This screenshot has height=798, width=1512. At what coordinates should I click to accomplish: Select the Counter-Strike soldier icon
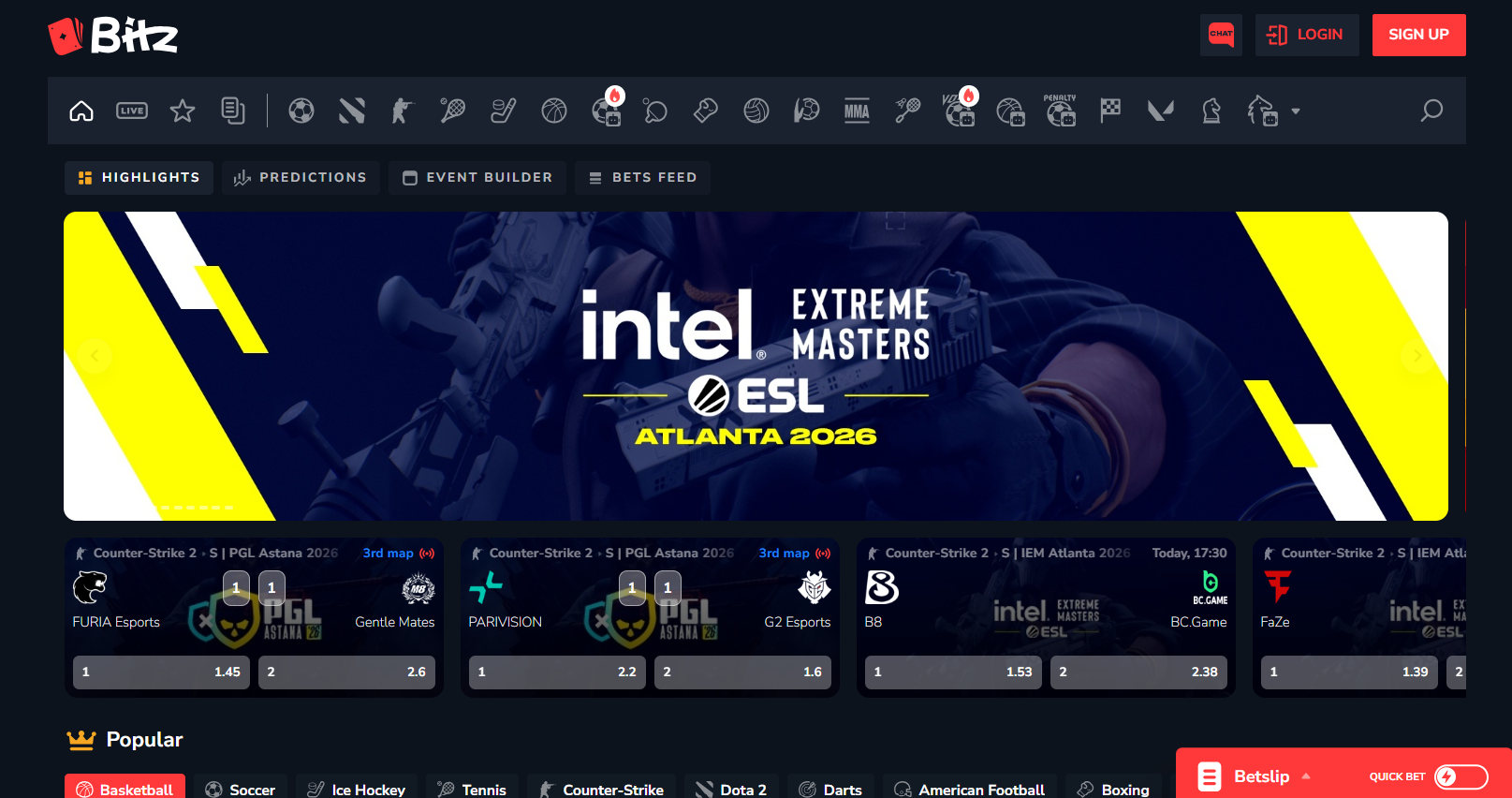point(402,111)
